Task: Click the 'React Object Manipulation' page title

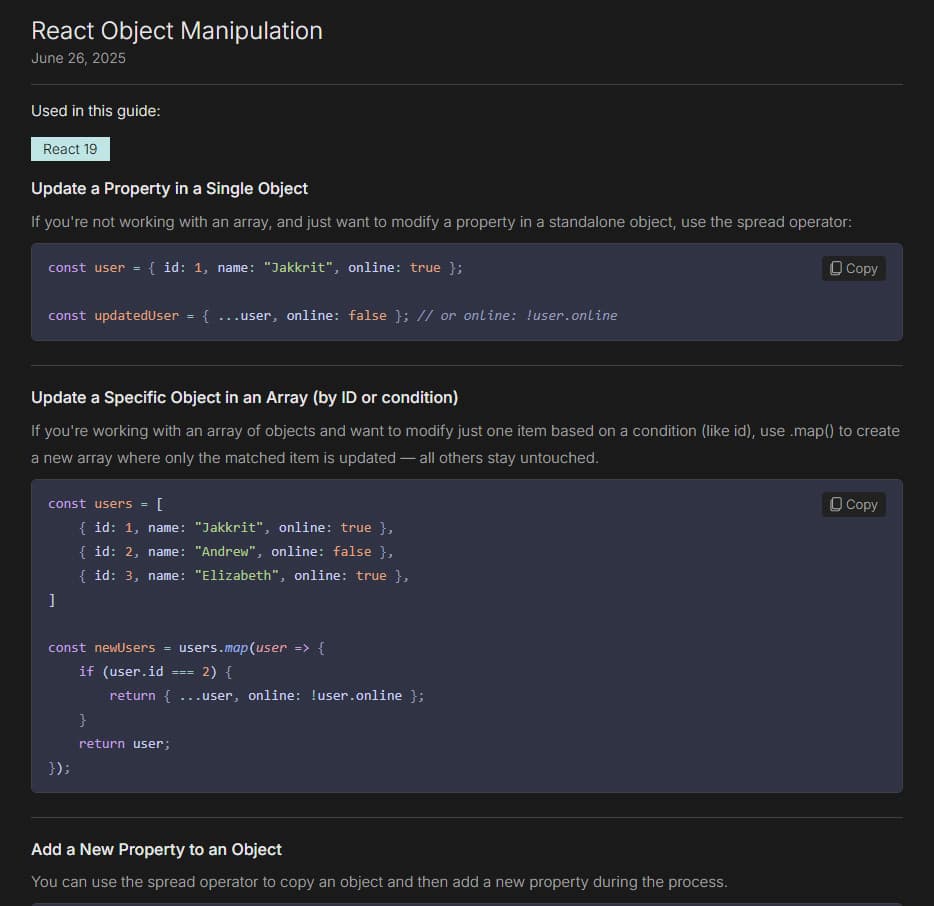Action: click(177, 31)
